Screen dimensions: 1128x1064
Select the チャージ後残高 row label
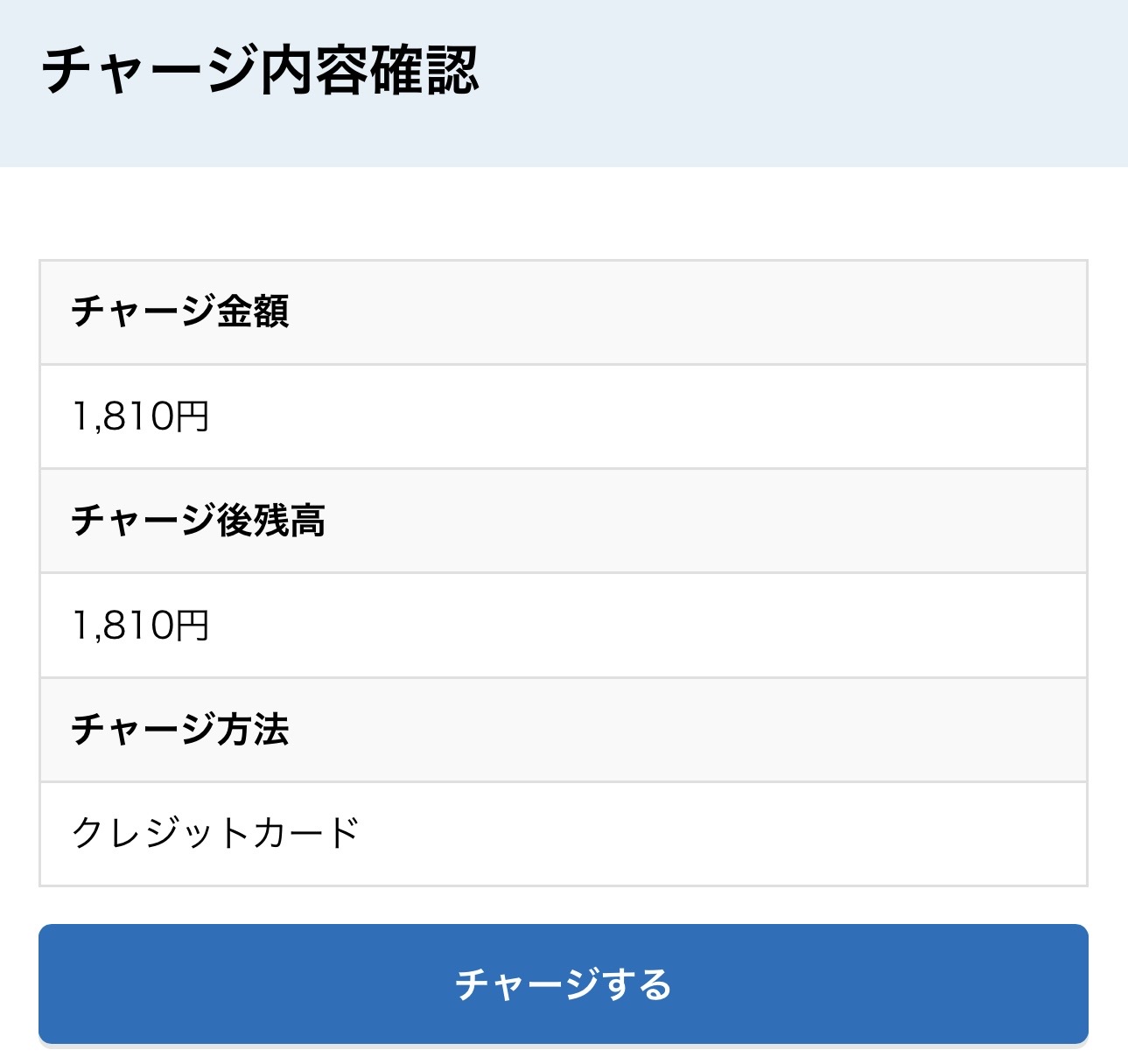tap(198, 521)
